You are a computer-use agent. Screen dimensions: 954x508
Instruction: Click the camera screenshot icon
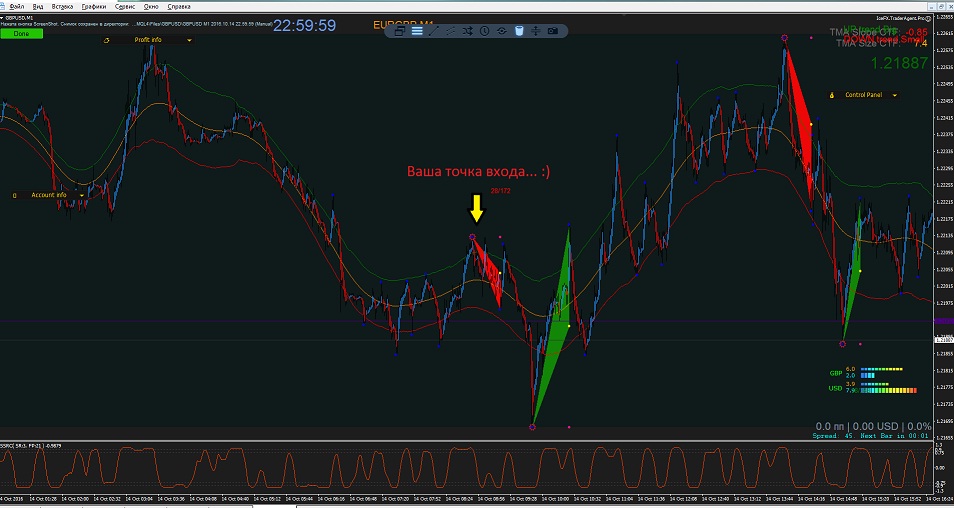(x=552, y=31)
